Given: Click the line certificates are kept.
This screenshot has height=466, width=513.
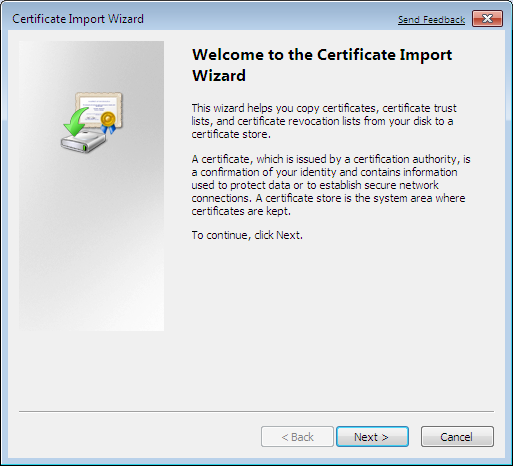Looking at the screenshot, I should pos(241,211).
